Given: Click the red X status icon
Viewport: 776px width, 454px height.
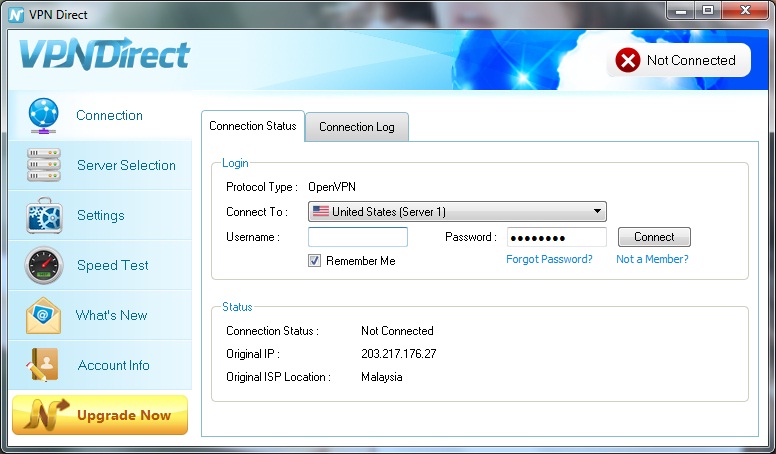Looking at the screenshot, I should 628,60.
